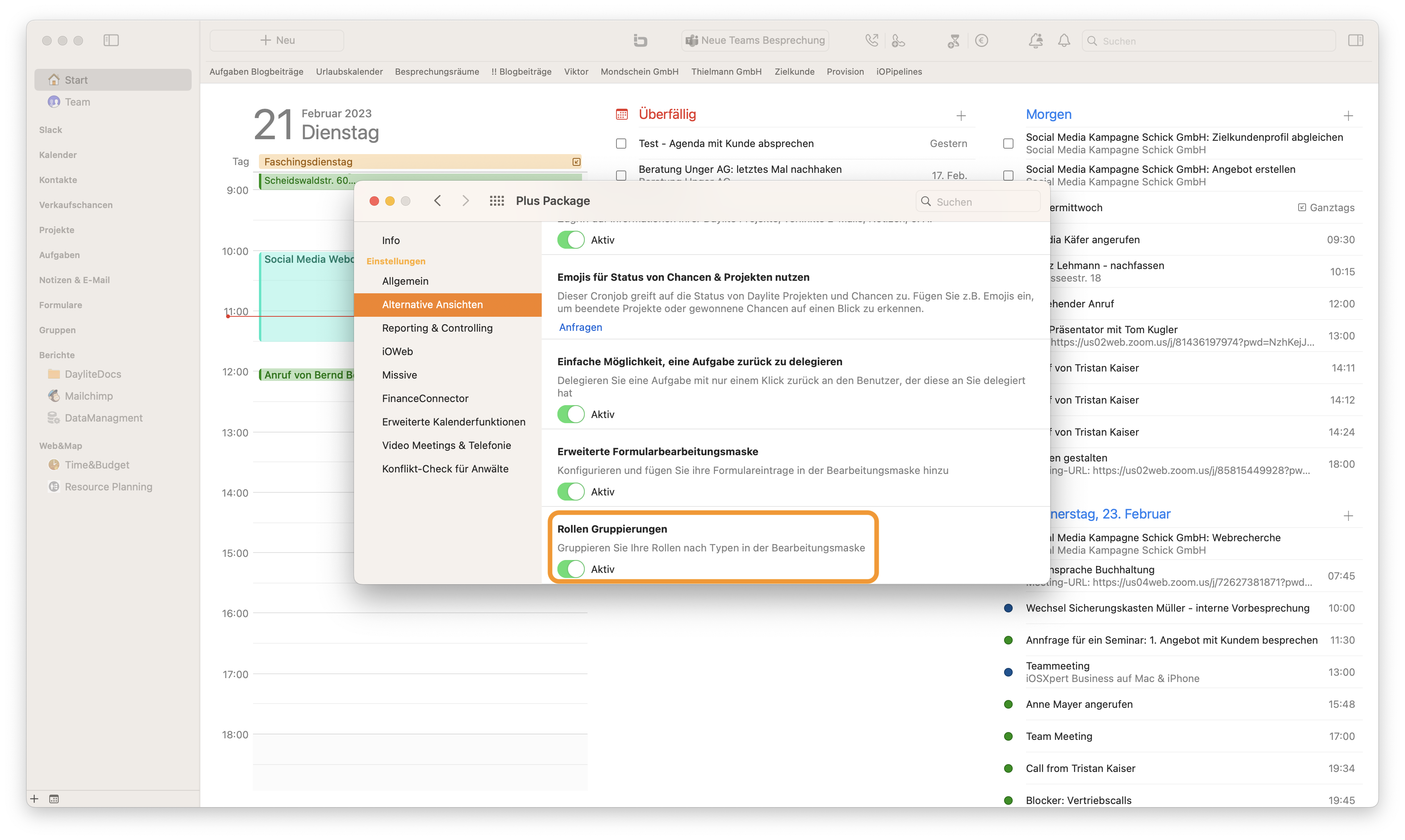Click the hourglass add time-tracking icon

(954, 40)
